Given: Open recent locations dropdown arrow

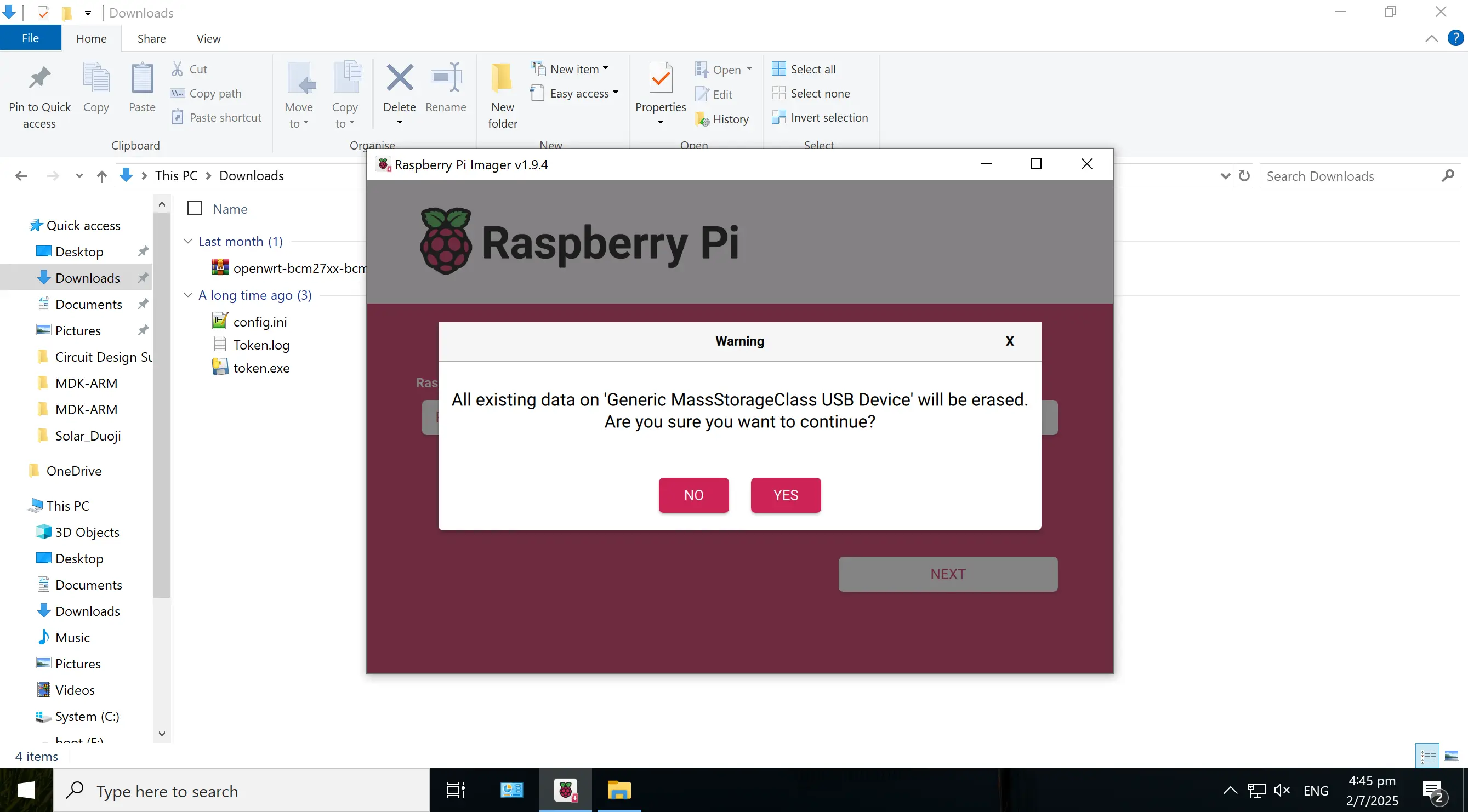Looking at the screenshot, I should pos(79,176).
